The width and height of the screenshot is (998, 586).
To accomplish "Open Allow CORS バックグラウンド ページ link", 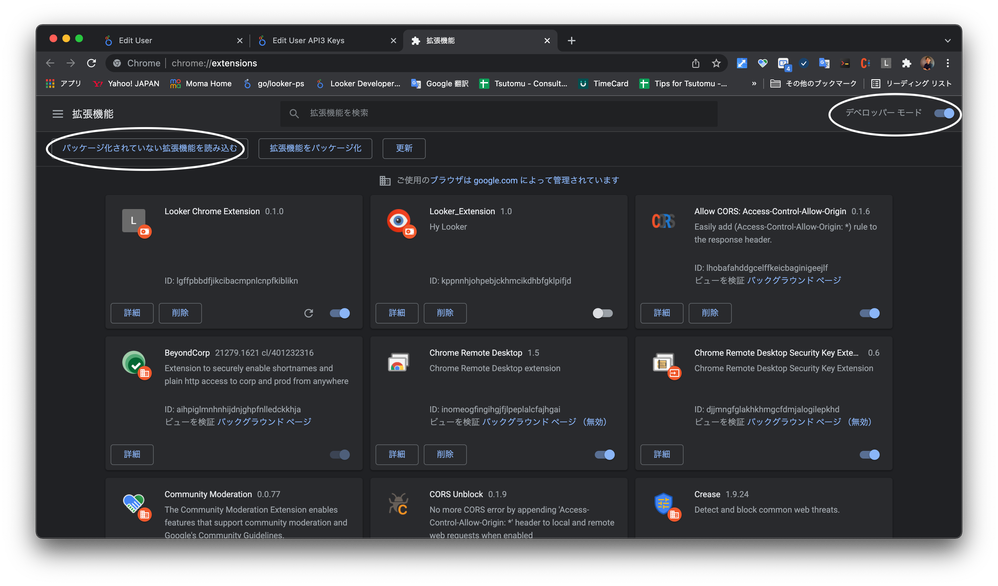I will coord(794,281).
